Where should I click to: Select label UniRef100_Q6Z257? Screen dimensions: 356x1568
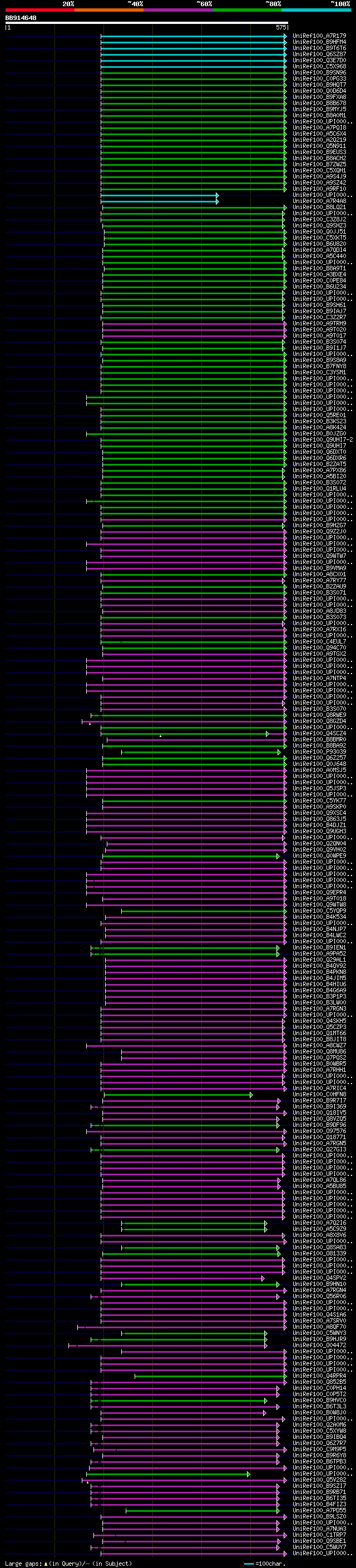coord(319,758)
